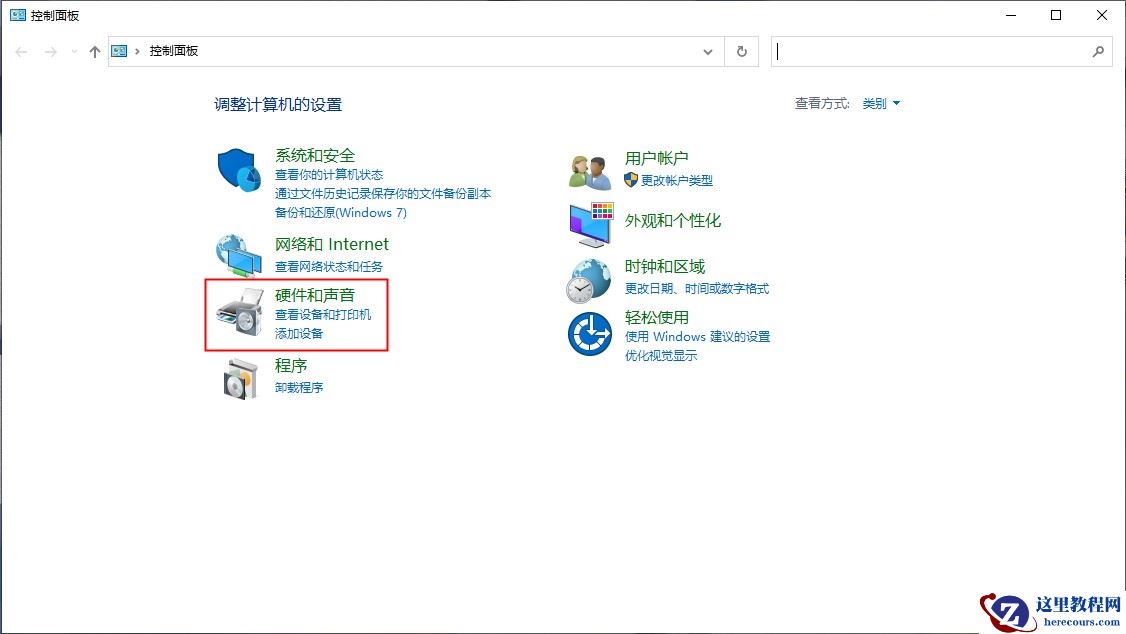Click the Control Panel icon in breadcrumb bar
The image size is (1126, 634).
(119, 50)
